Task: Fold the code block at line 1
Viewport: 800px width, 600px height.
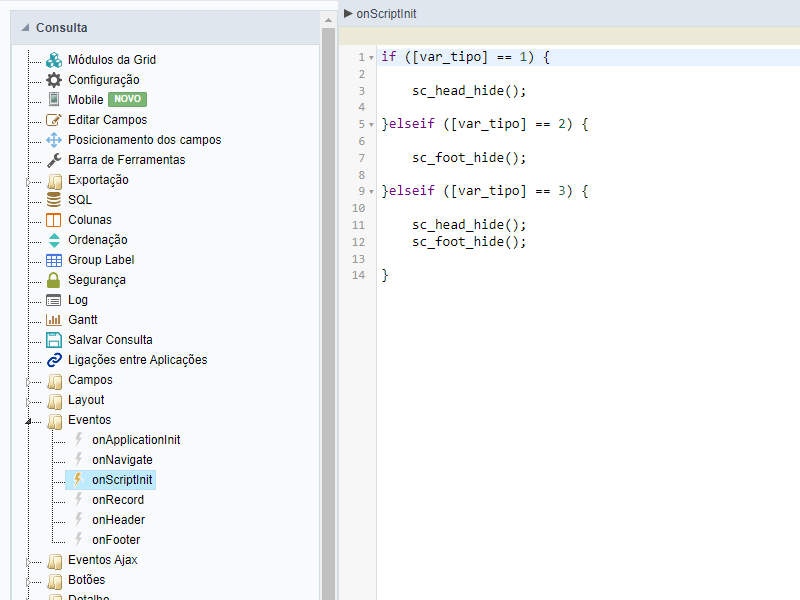Action: (371, 58)
